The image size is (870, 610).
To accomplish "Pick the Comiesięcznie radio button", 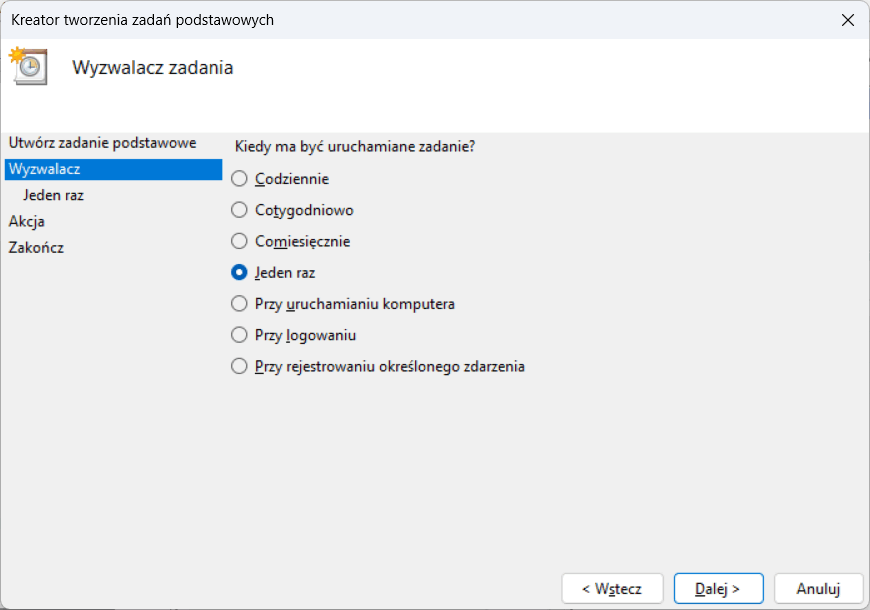I will point(239,241).
